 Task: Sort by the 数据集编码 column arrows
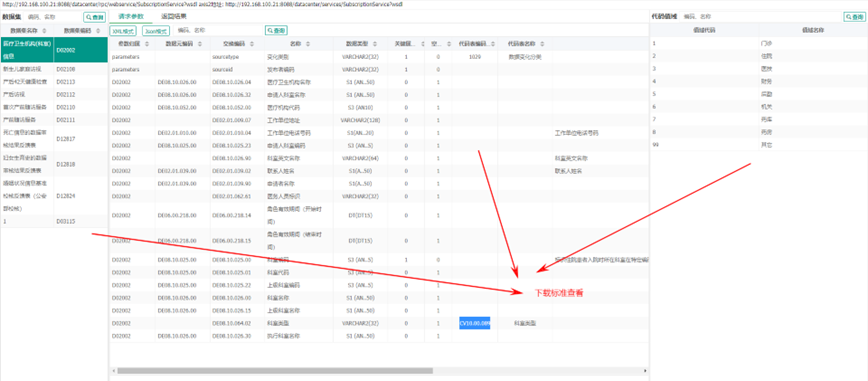click(x=97, y=30)
